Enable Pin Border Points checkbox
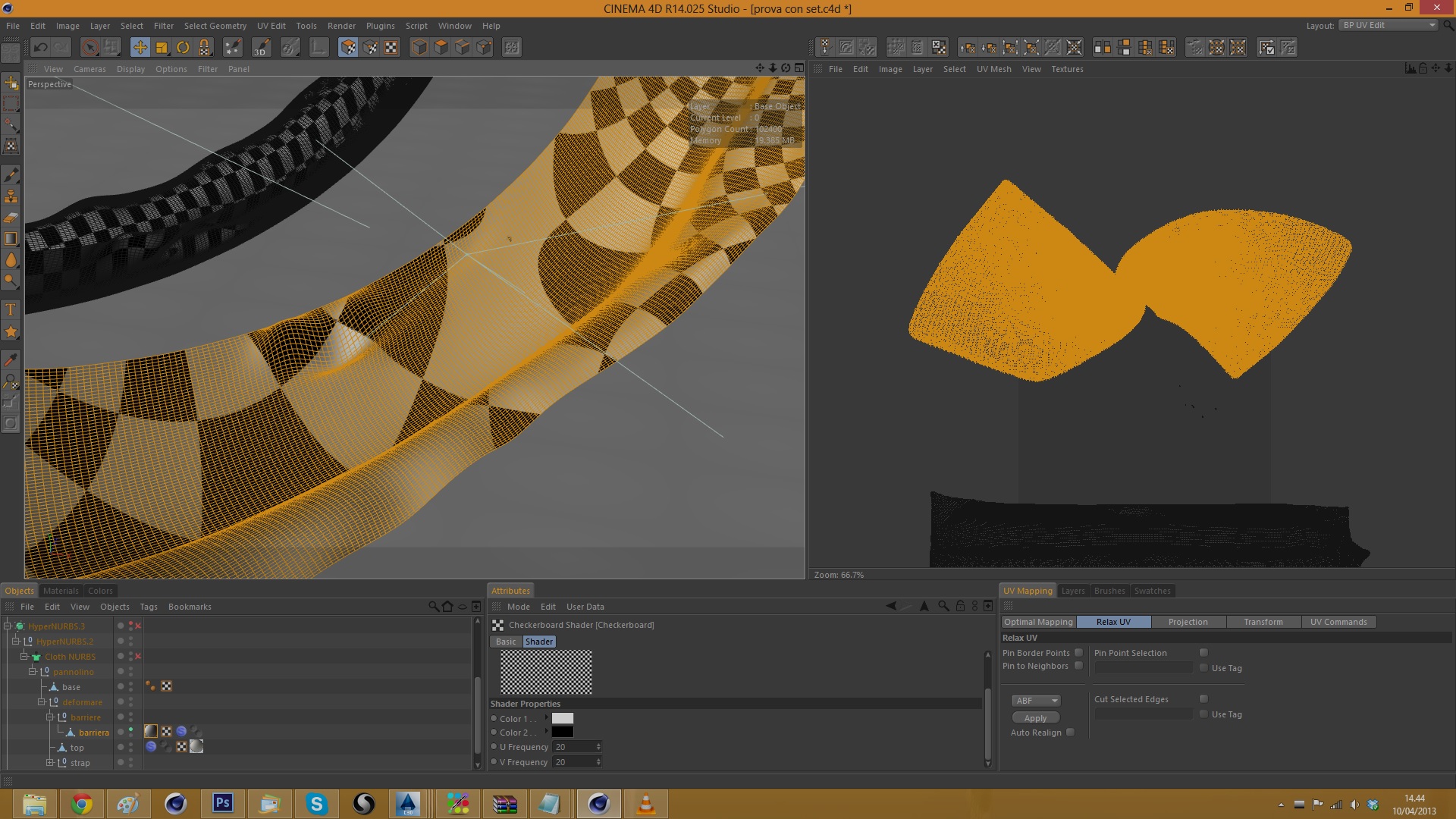The image size is (1456, 819). tap(1078, 653)
